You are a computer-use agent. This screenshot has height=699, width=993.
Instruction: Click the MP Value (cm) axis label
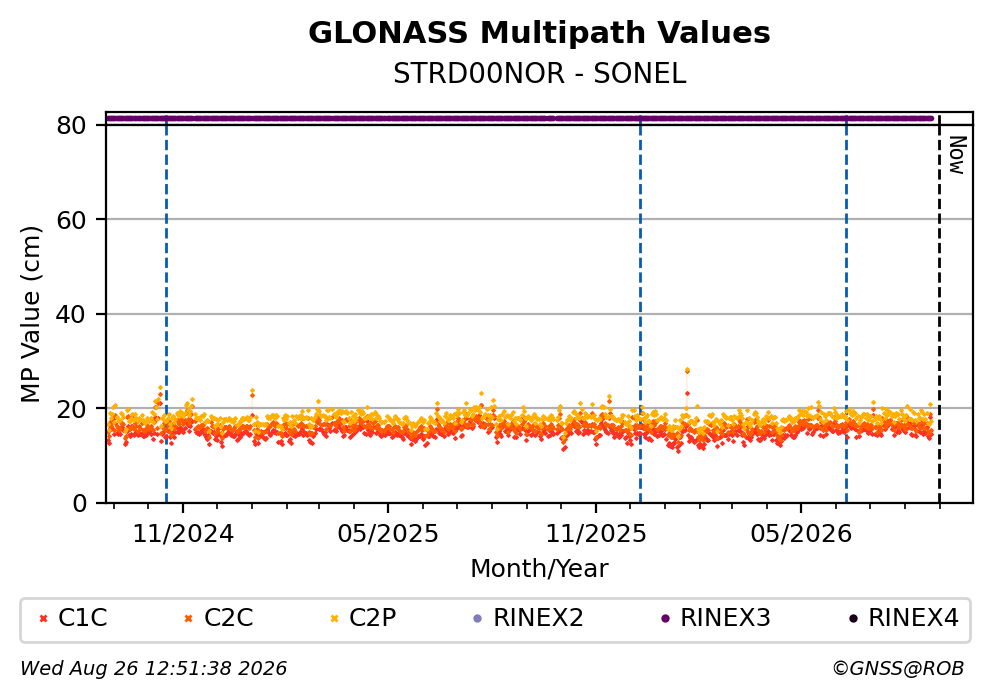point(30,314)
